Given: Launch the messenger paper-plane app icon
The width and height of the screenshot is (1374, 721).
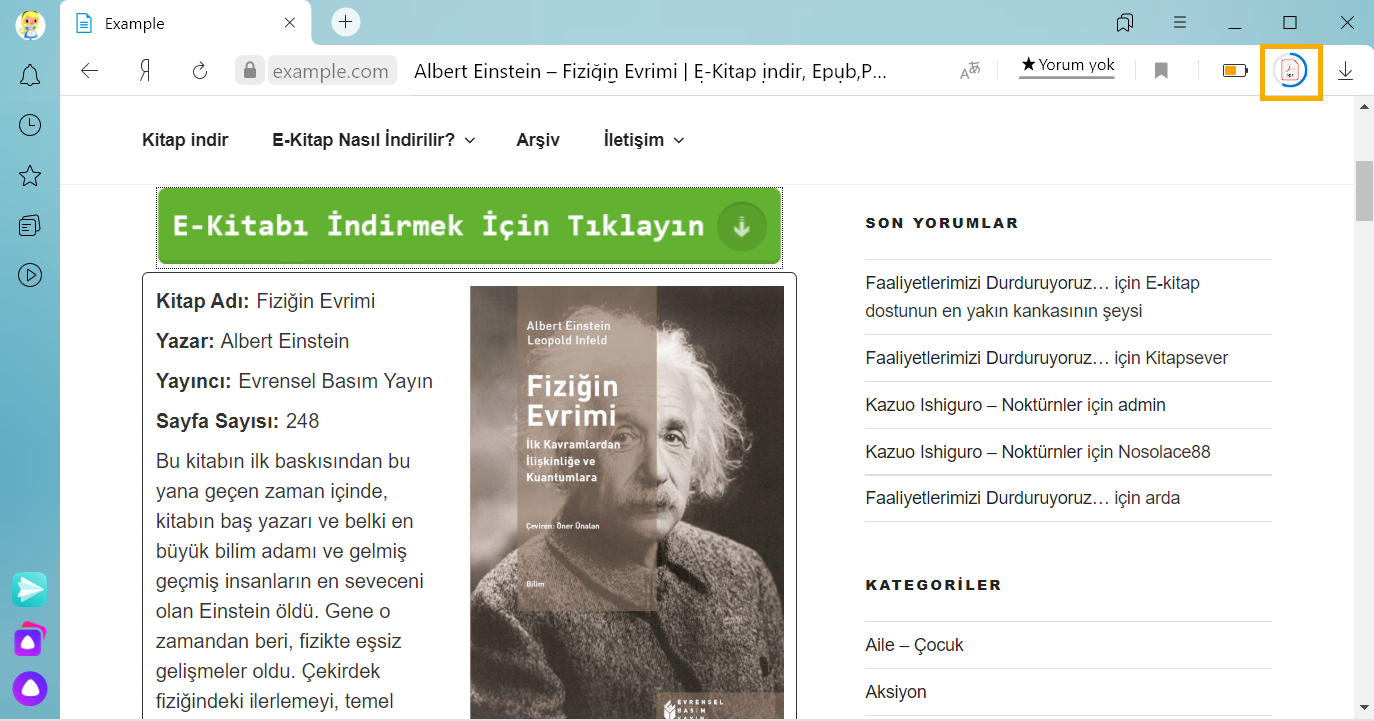Looking at the screenshot, I should (30, 589).
